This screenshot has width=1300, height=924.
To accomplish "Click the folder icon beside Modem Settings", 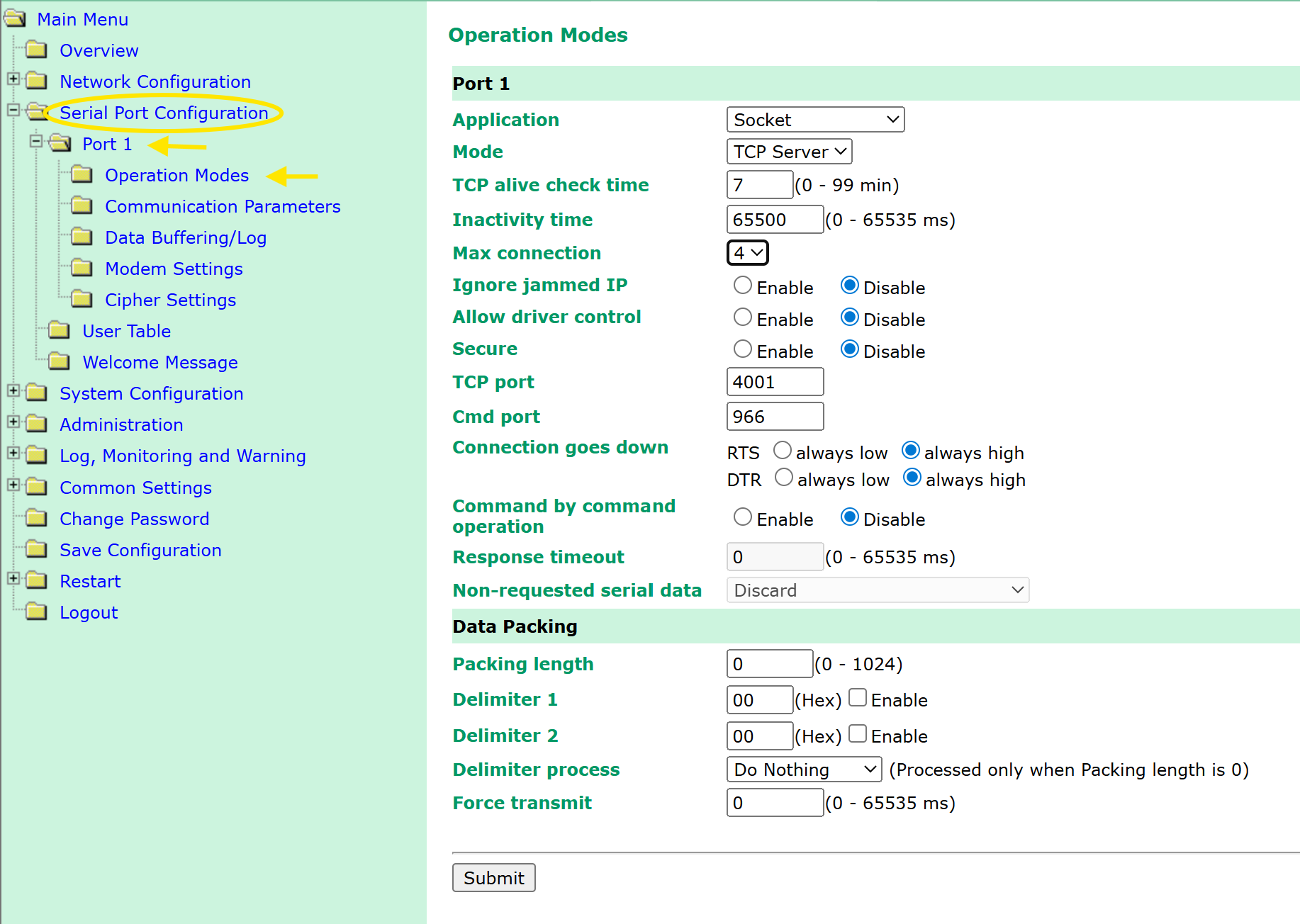I will pos(82,269).
